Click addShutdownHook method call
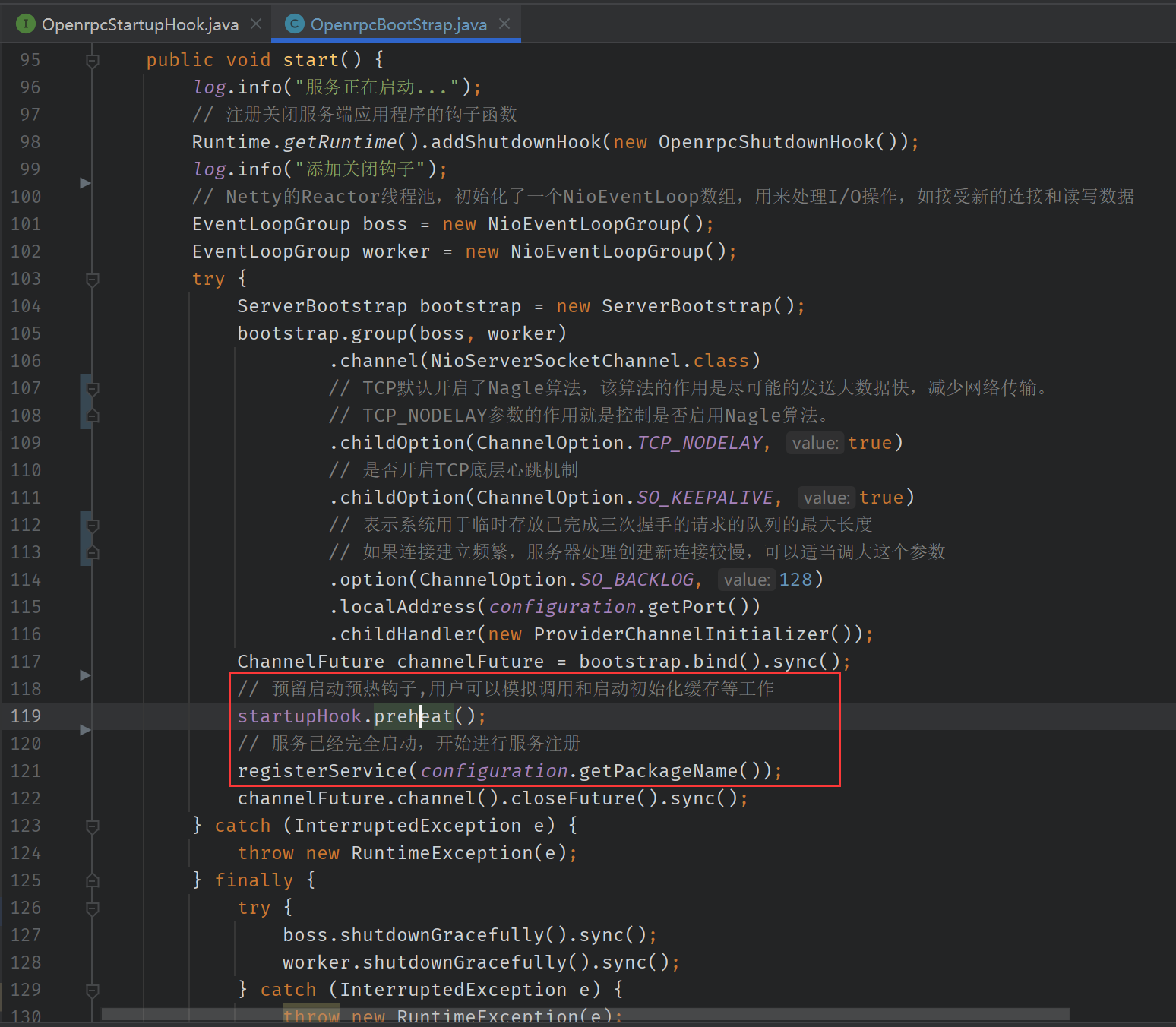The width and height of the screenshot is (1176, 1027). (x=516, y=142)
